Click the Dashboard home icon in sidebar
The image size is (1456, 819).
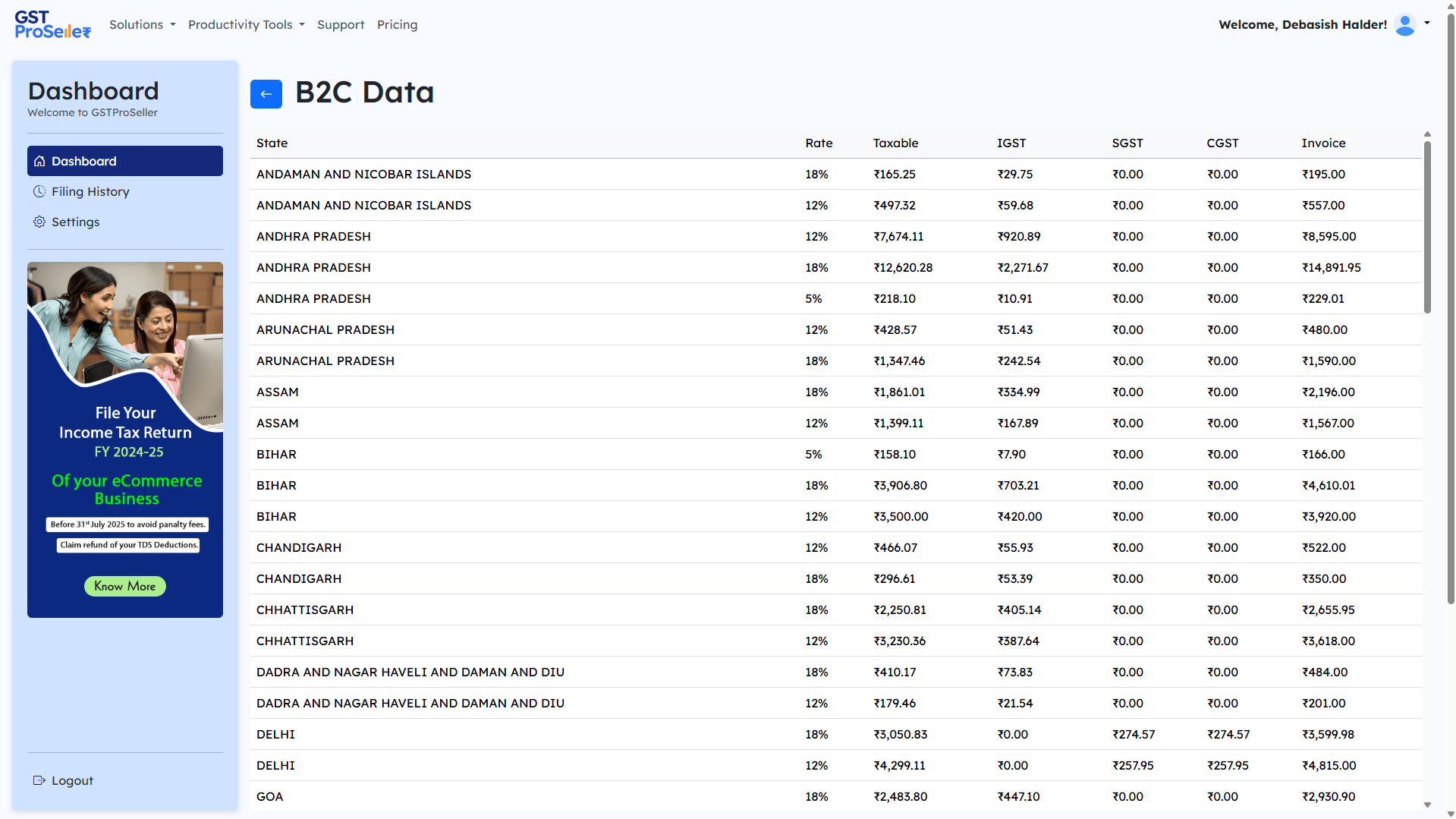39,161
